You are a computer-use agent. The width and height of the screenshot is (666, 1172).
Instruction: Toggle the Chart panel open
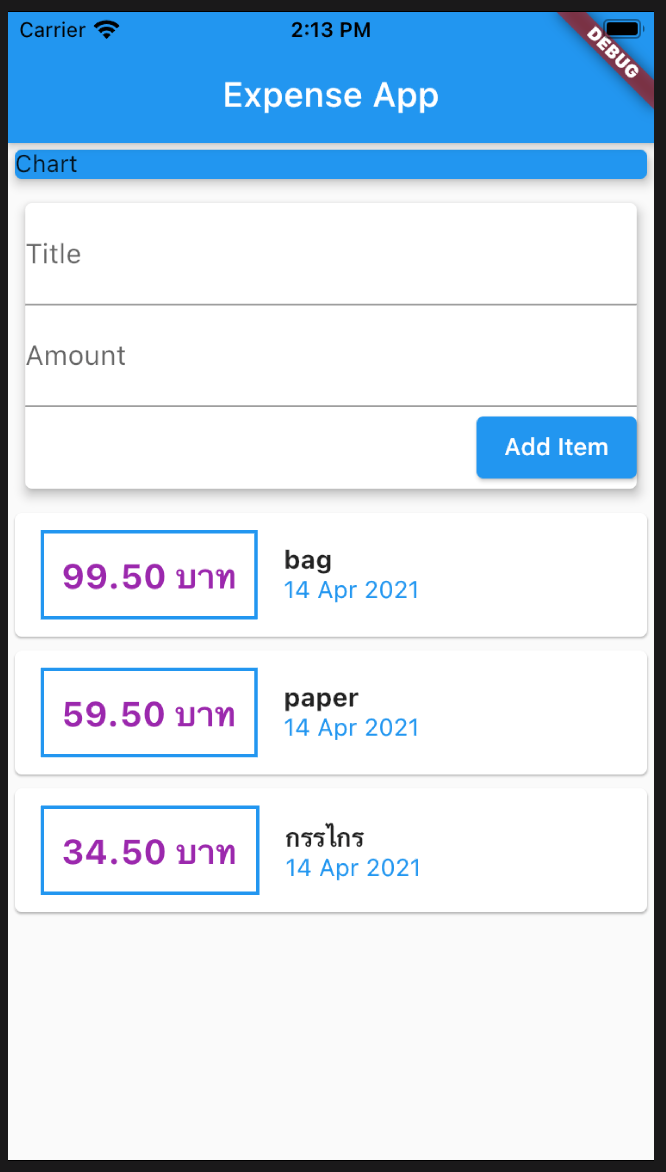[x=331, y=164]
